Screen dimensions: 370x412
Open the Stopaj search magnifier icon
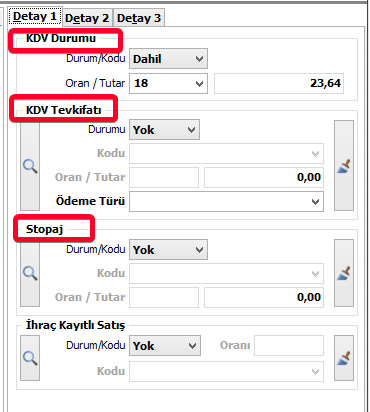tap(30, 273)
